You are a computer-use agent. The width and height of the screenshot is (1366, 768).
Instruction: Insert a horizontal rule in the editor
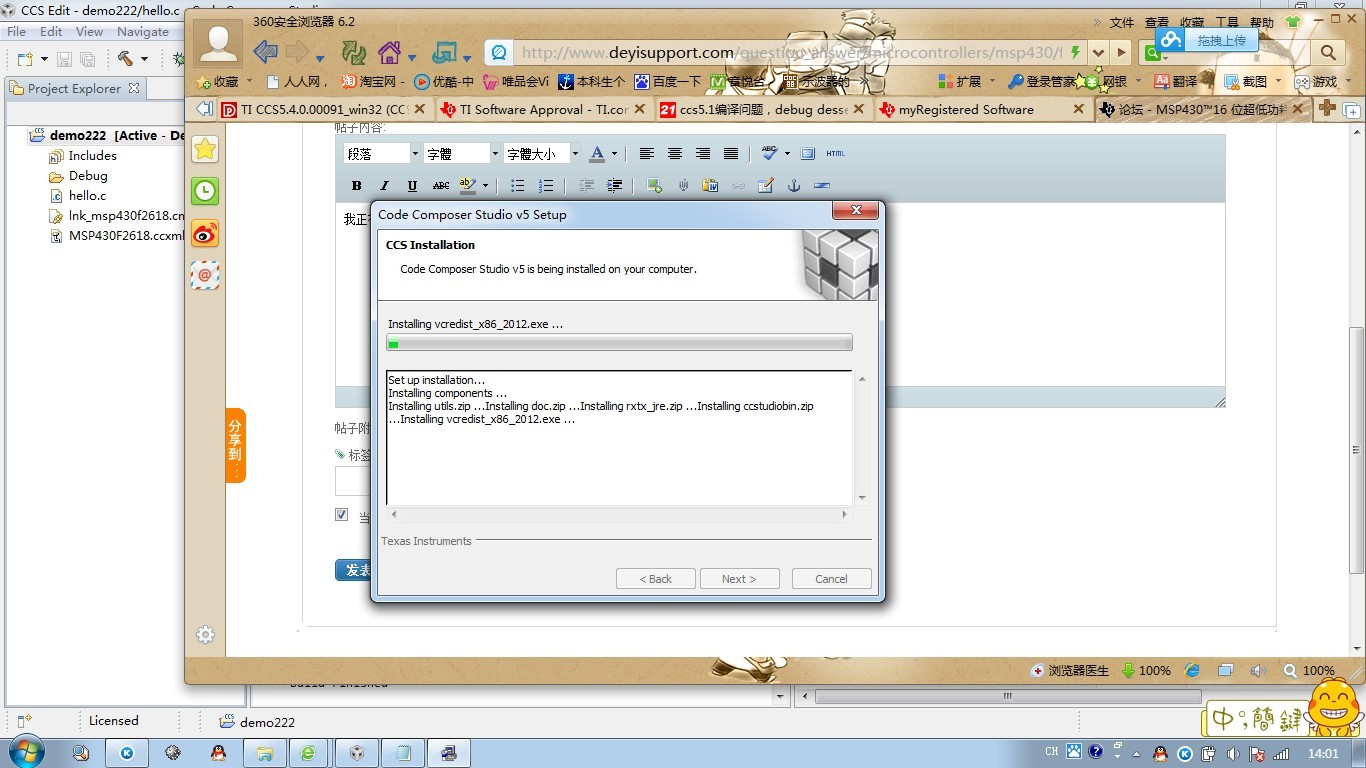point(822,186)
